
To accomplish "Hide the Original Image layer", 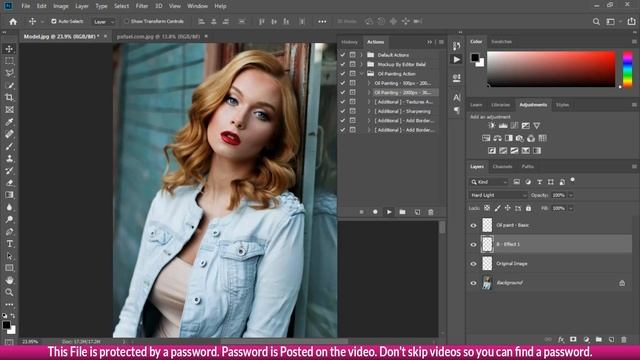I will click(x=473, y=264).
